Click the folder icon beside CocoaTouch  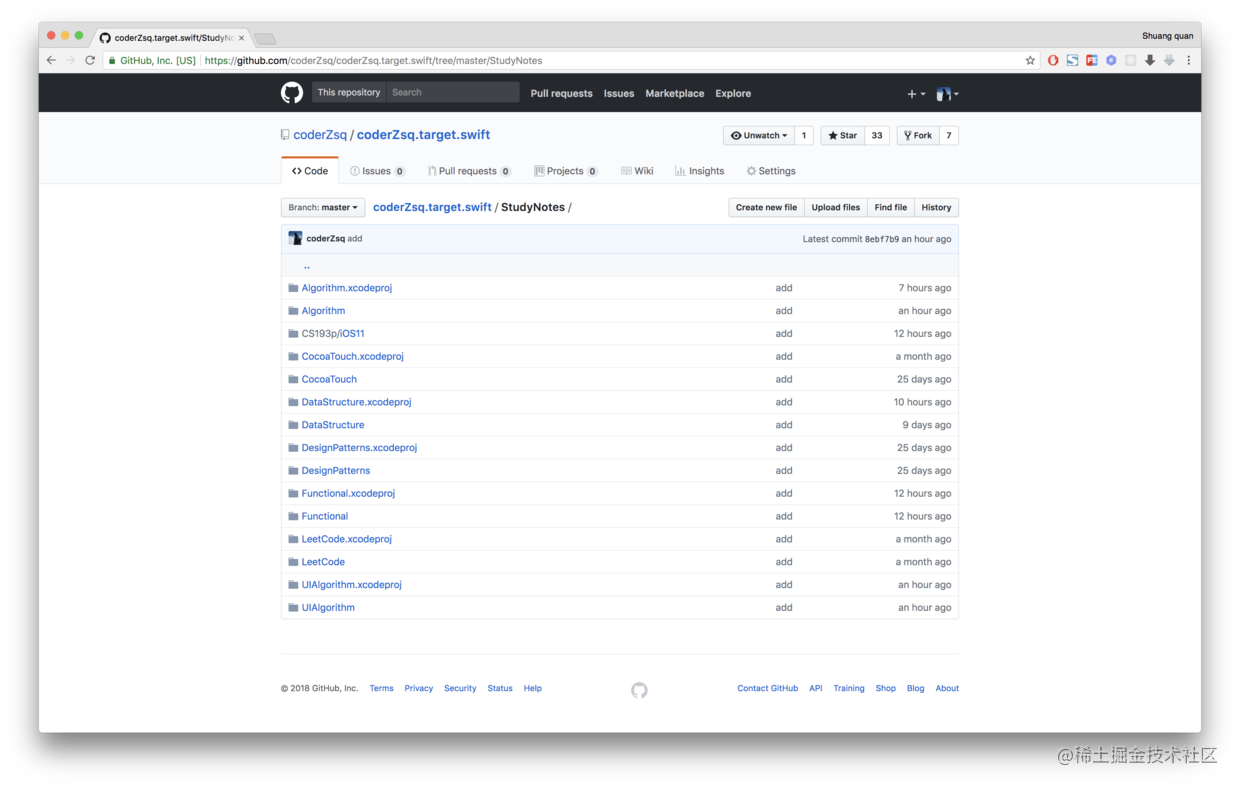tap(293, 380)
